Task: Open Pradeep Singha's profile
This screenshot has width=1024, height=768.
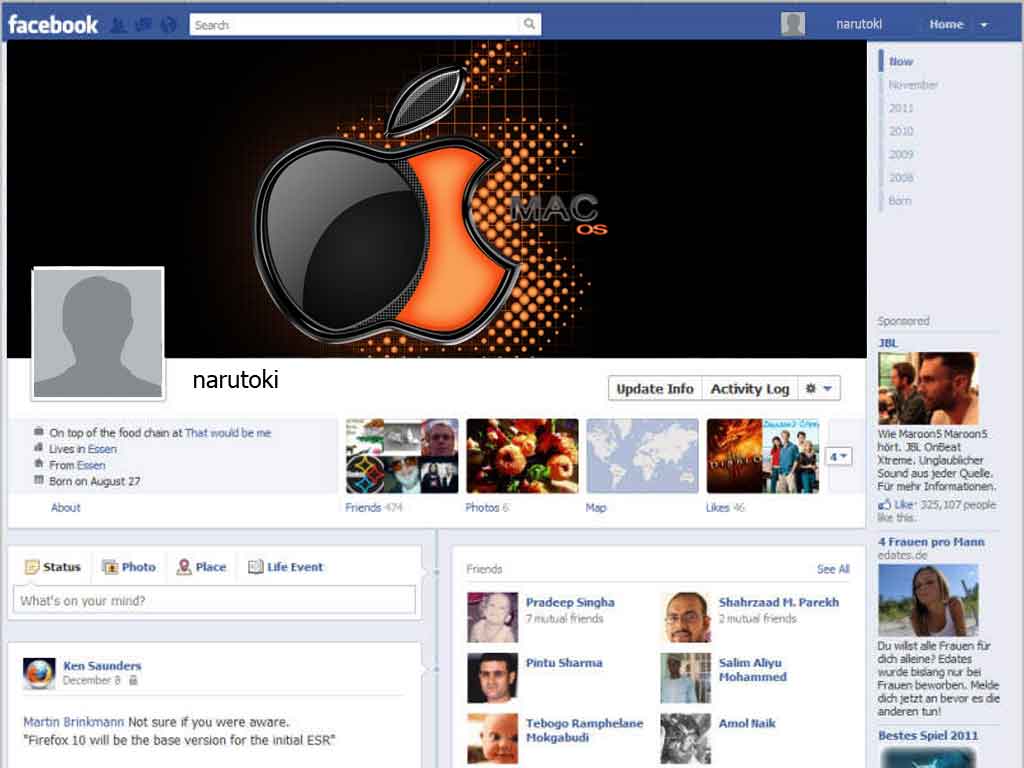Action: [x=570, y=602]
